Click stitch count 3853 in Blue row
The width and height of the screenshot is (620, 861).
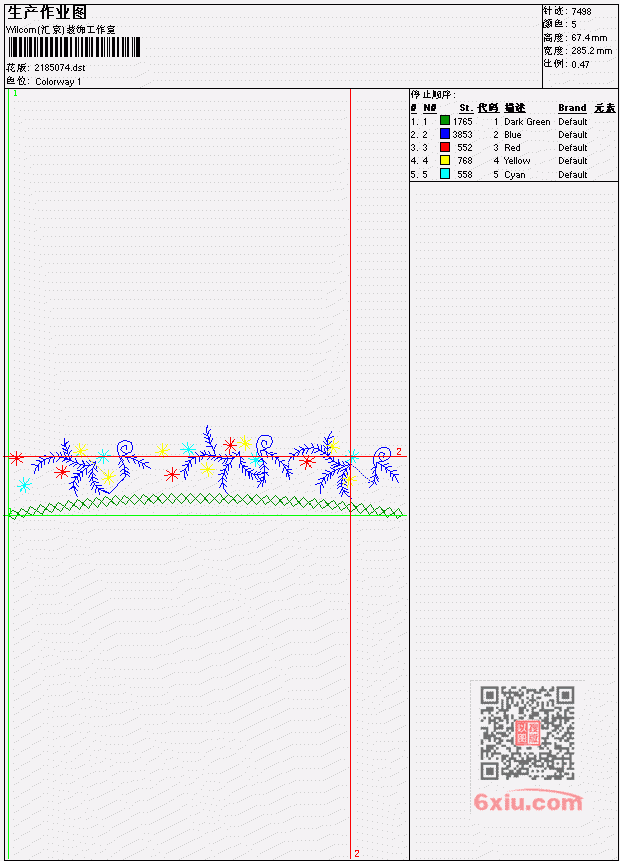click(462, 135)
